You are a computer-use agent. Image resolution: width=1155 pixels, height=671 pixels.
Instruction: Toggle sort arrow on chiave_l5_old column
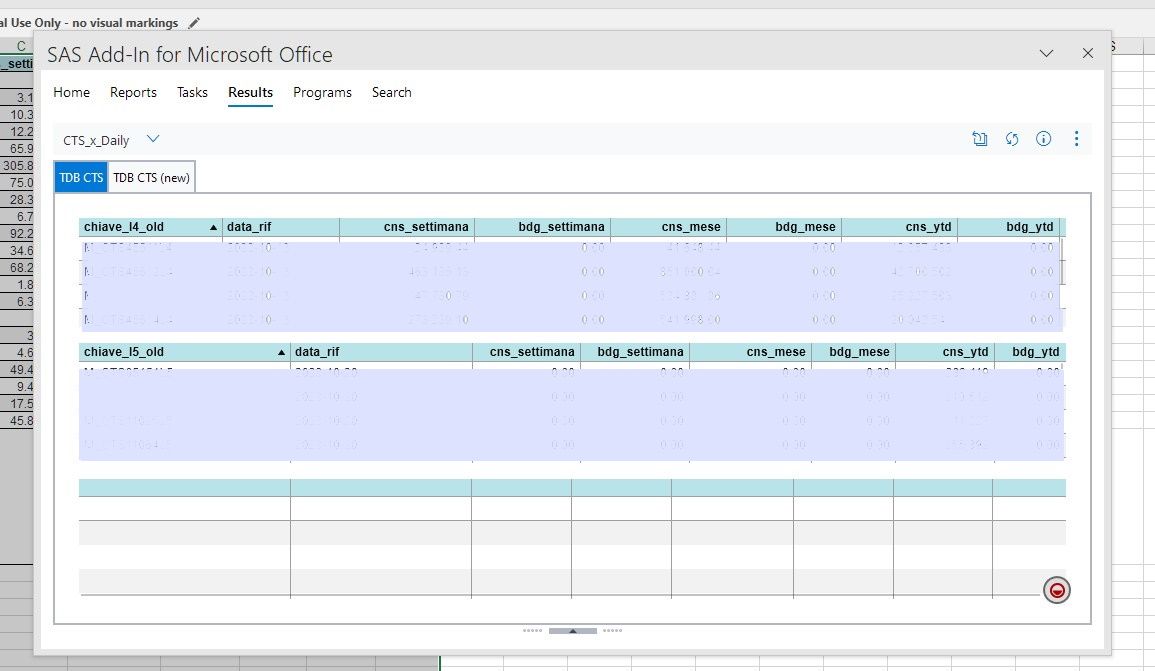[x=281, y=353]
